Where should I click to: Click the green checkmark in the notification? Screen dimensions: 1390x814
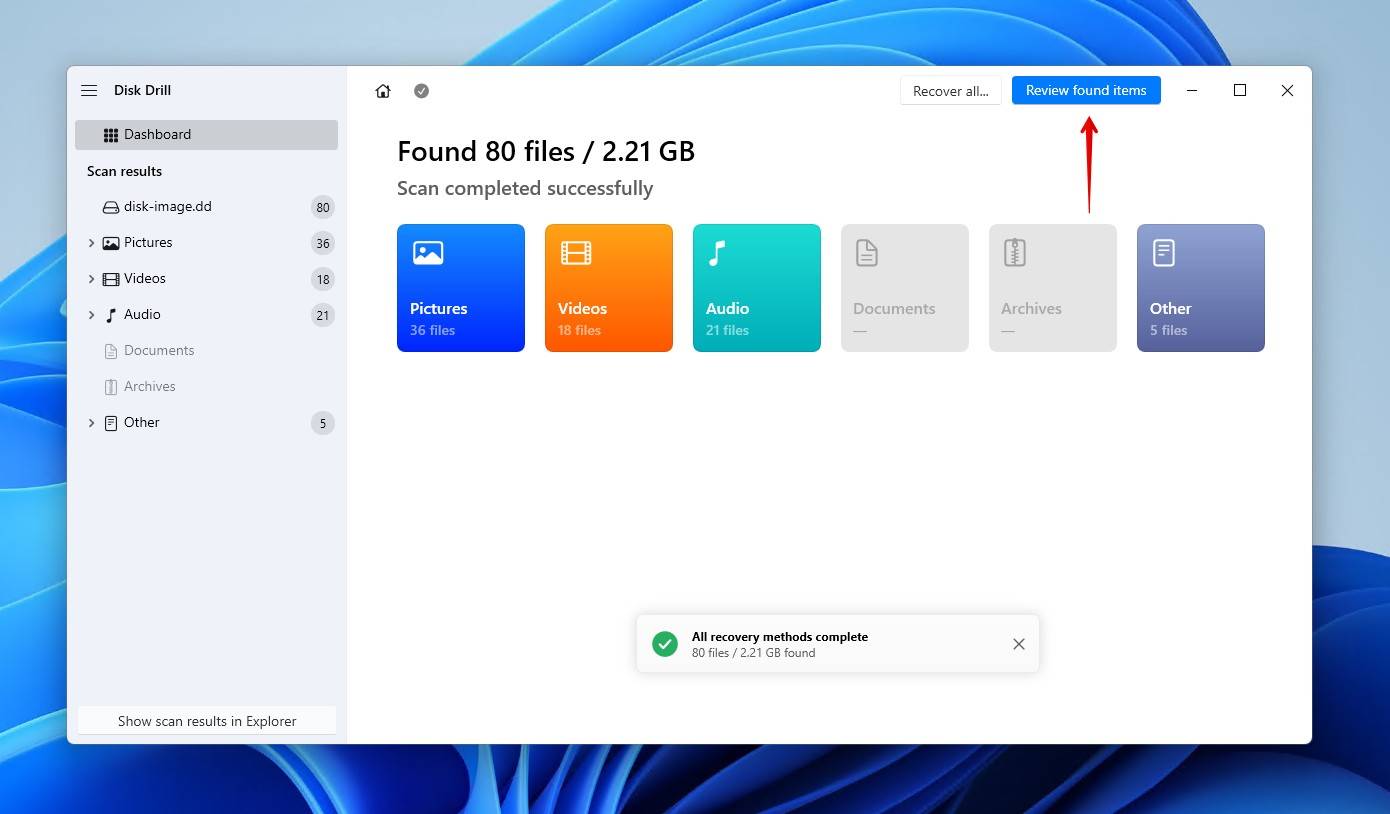point(665,644)
